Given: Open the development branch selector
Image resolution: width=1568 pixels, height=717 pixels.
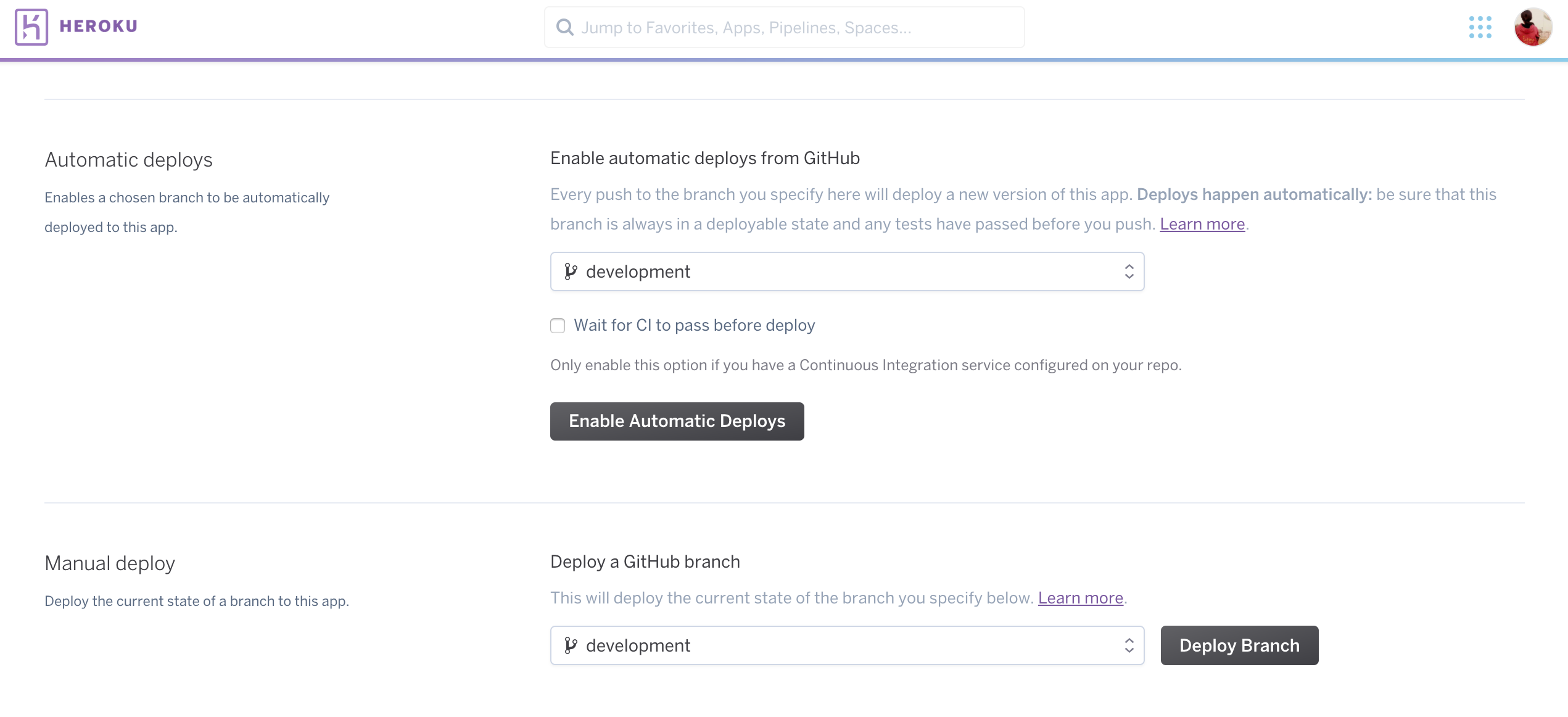Looking at the screenshot, I should 848,271.
